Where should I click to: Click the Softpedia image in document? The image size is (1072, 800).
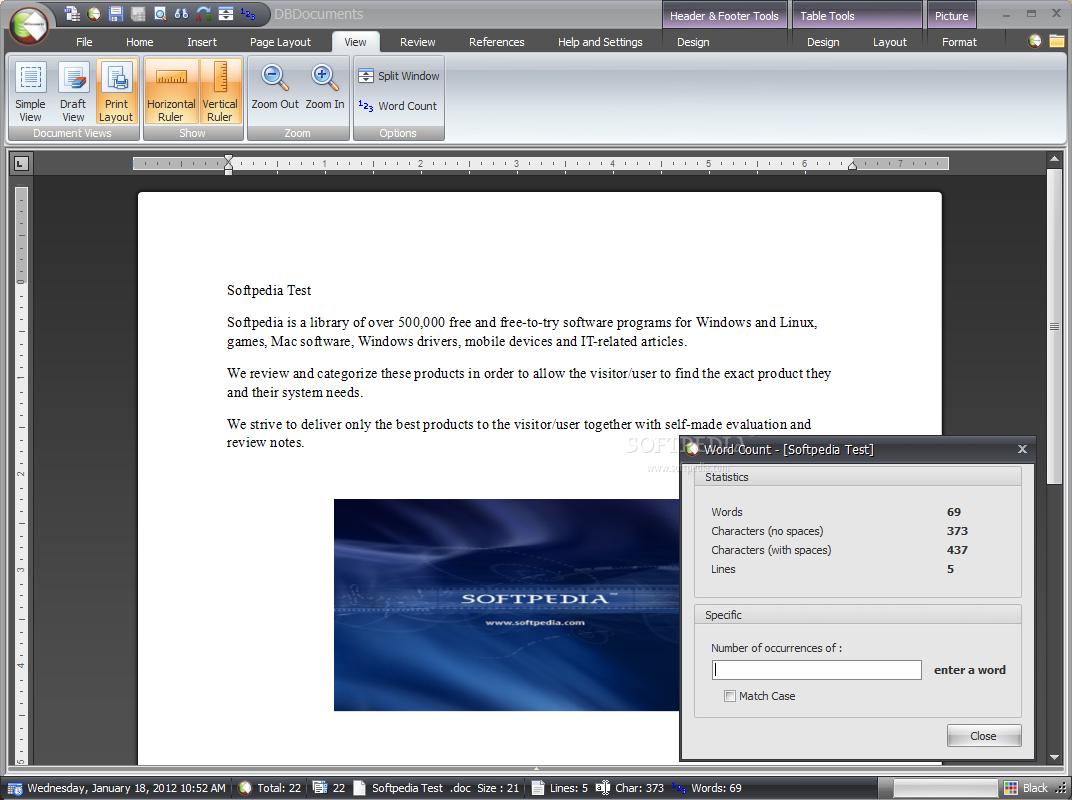(x=507, y=604)
